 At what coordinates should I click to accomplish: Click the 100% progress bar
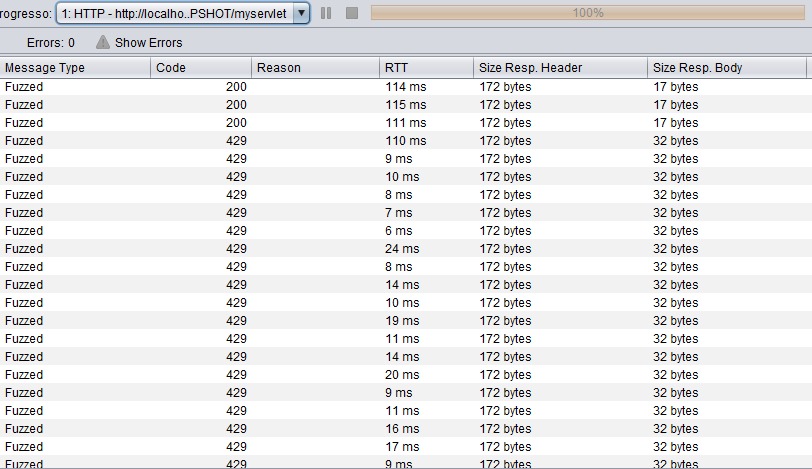(x=588, y=13)
